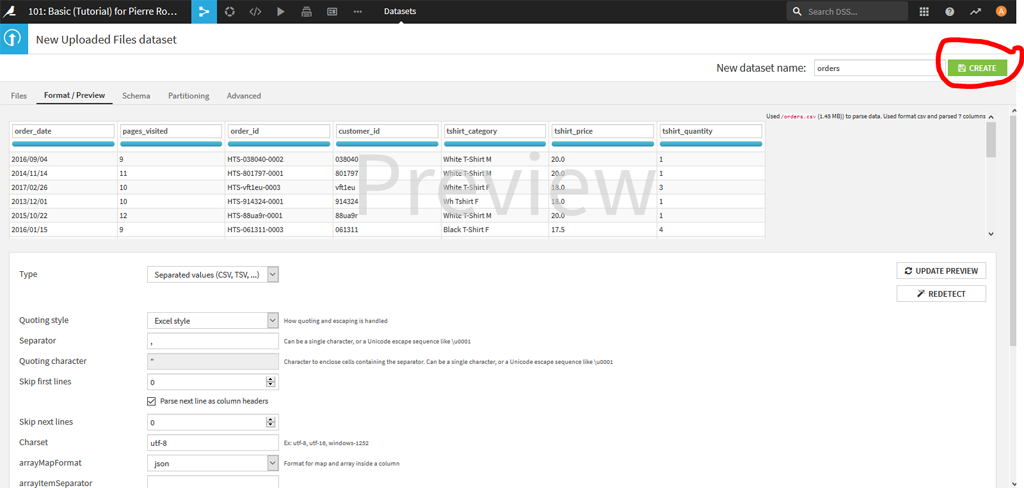Click customer id cell 914324
Viewport: 1024px width, 488px height.
tap(347, 201)
